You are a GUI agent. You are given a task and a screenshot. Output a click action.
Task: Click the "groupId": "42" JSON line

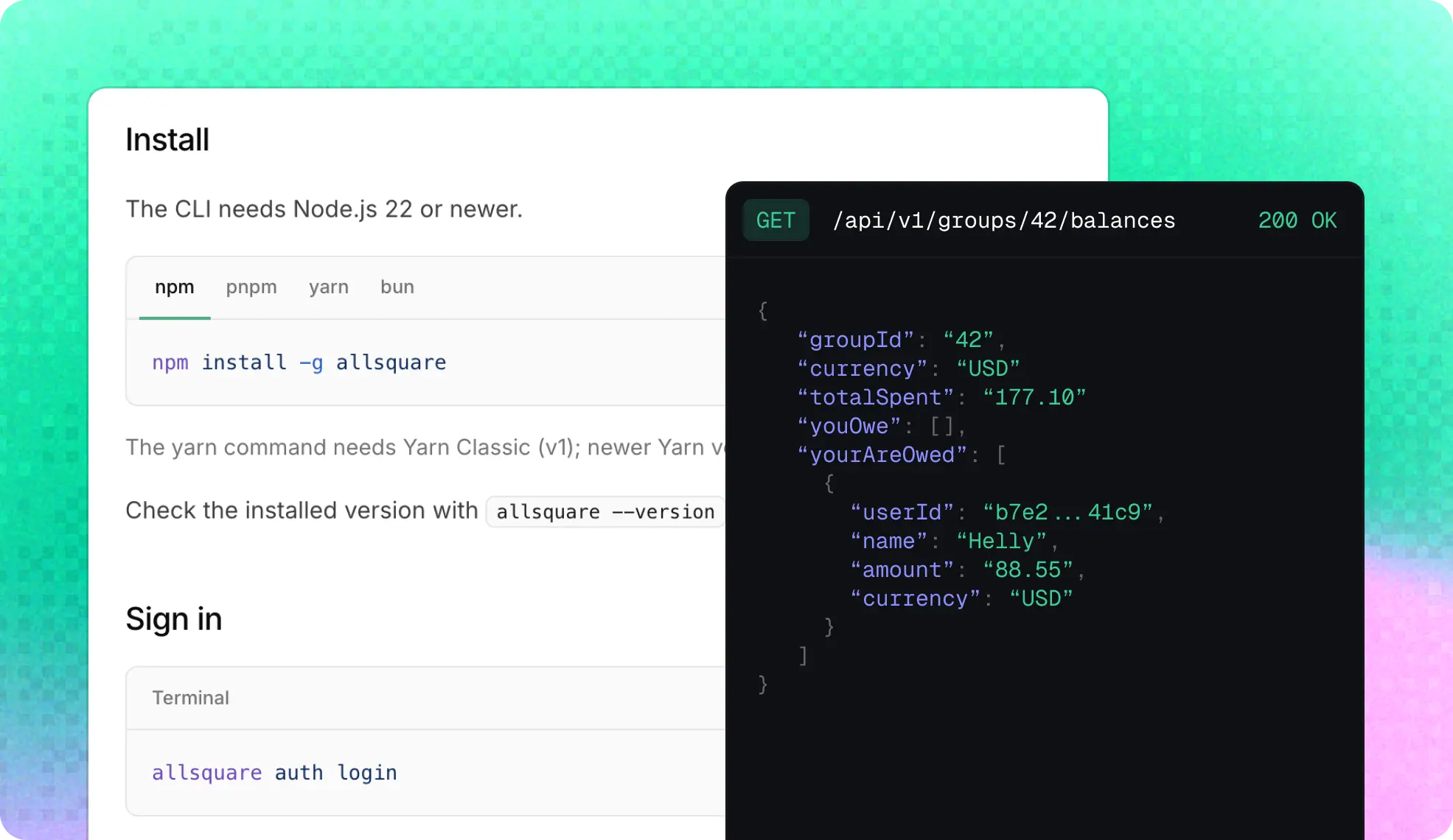(x=901, y=340)
